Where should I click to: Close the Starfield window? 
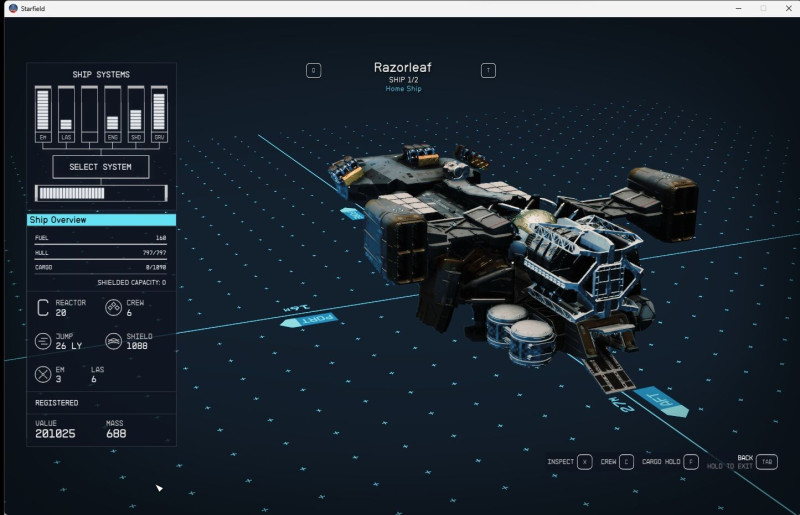[x=788, y=8]
